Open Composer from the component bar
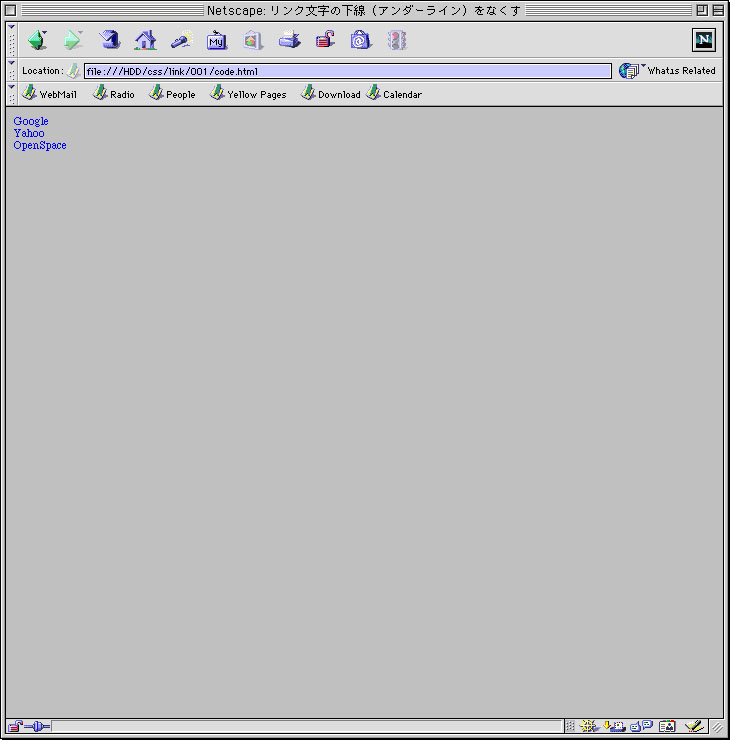 pyautogui.click(x=694, y=726)
